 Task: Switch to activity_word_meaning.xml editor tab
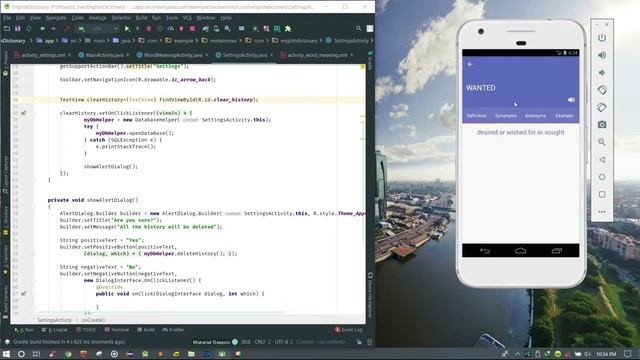click(x=317, y=55)
